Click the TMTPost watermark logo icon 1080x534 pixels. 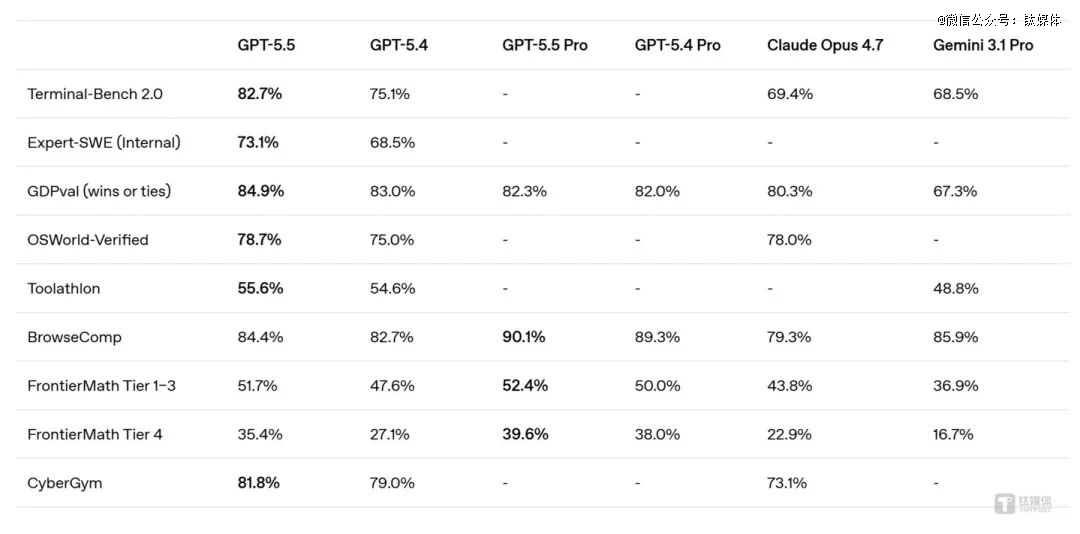[x=1004, y=503]
